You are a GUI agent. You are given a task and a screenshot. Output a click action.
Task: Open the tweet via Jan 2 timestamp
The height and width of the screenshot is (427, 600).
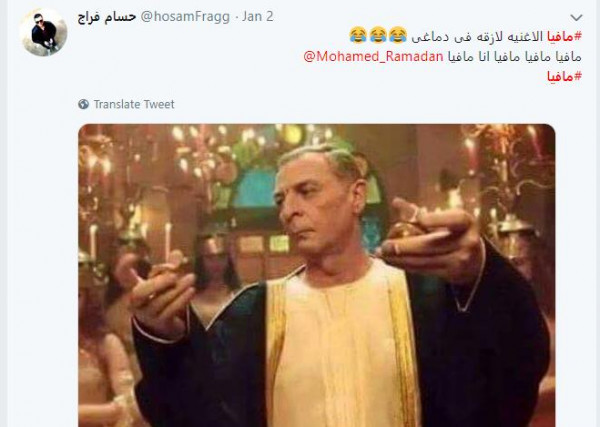pyautogui.click(x=258, y=17)
